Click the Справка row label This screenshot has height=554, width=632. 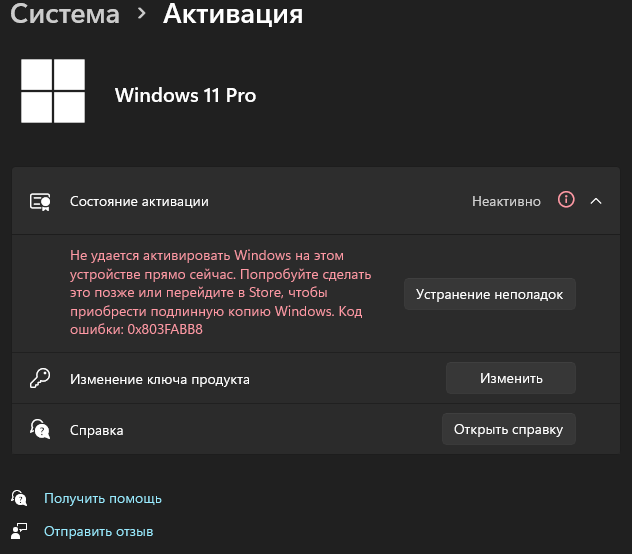coord(97,430)
